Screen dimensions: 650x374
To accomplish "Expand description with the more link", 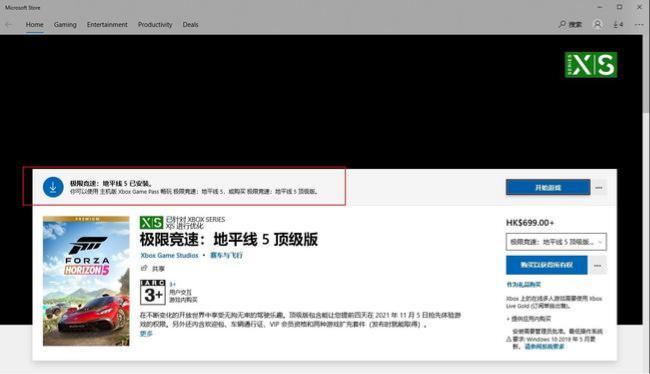I will (x=146, y=333).
